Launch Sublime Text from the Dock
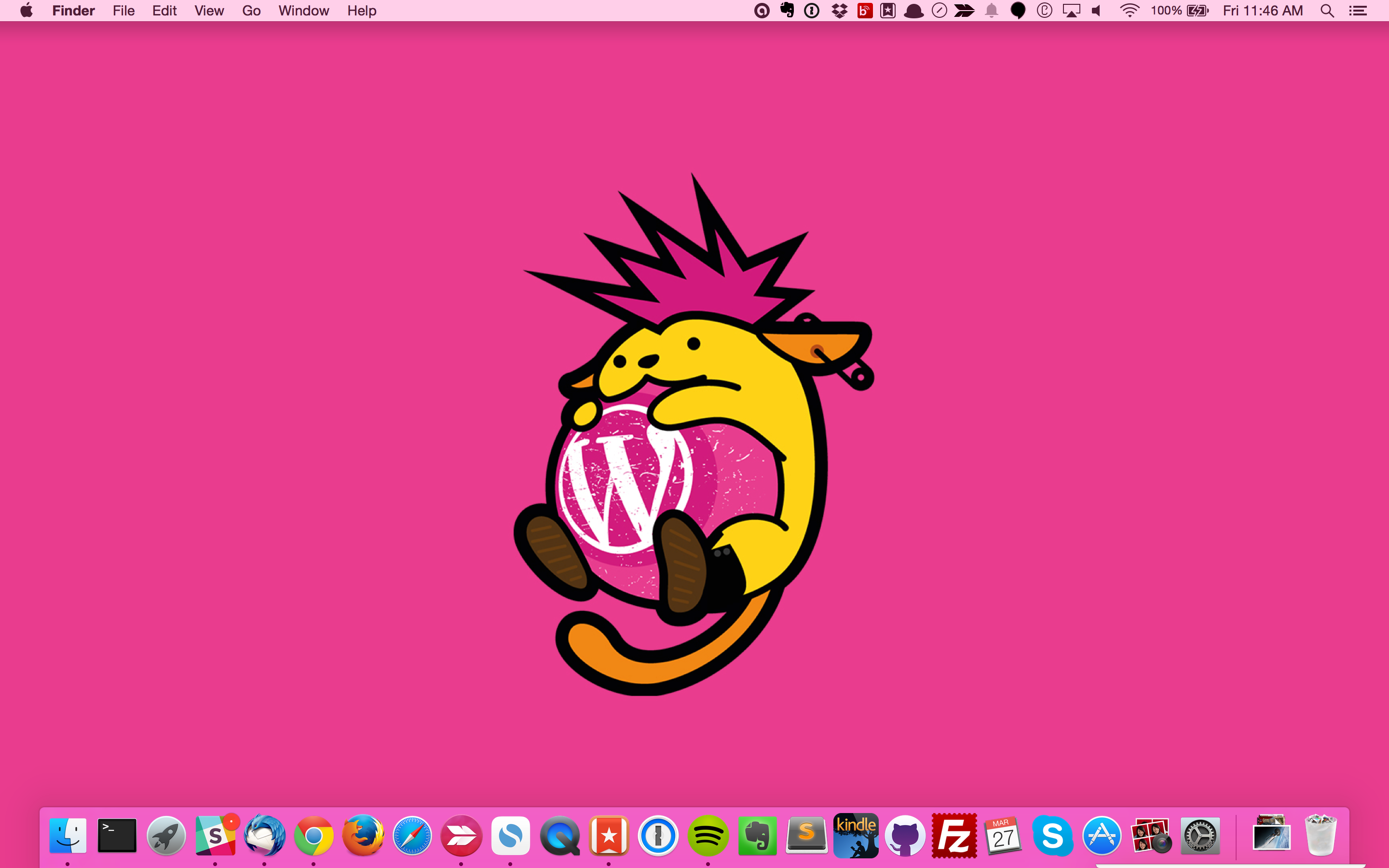This screenshot has width=1389, height=868. 806,836
